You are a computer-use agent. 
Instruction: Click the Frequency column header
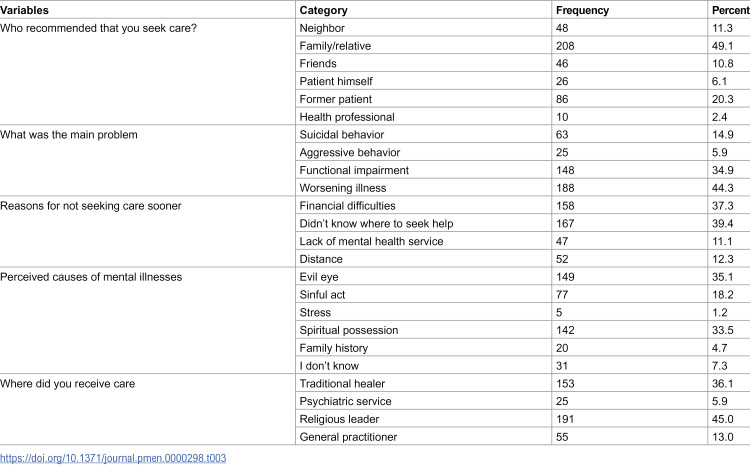tap(582, 10)
